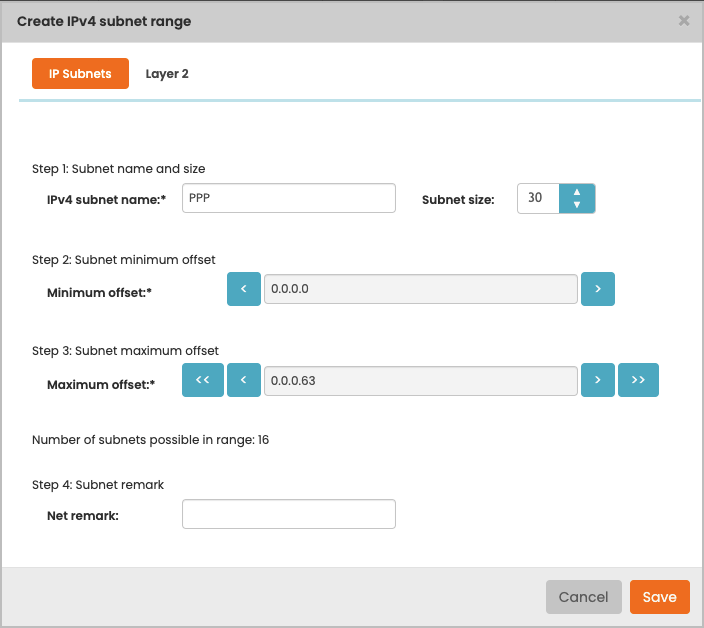Increase minimum offset with right arrow
This screenshot has height=628, width=704.
[x=598, y=289]
